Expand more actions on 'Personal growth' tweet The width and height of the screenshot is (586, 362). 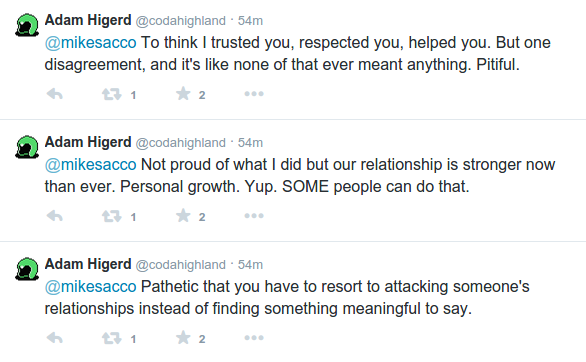point(254,216)
